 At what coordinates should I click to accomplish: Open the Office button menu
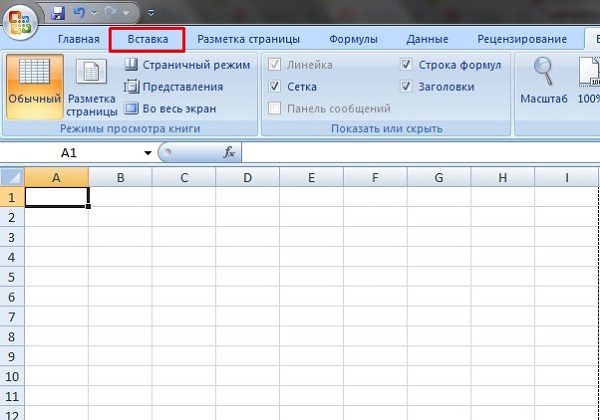click(x=20, y=20)
